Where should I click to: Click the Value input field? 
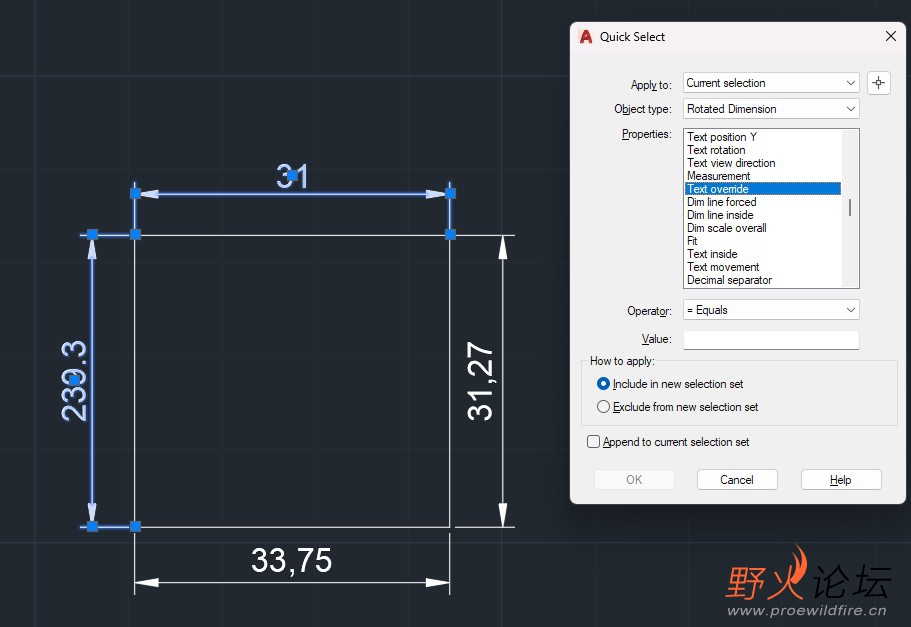tap(771, 339)
